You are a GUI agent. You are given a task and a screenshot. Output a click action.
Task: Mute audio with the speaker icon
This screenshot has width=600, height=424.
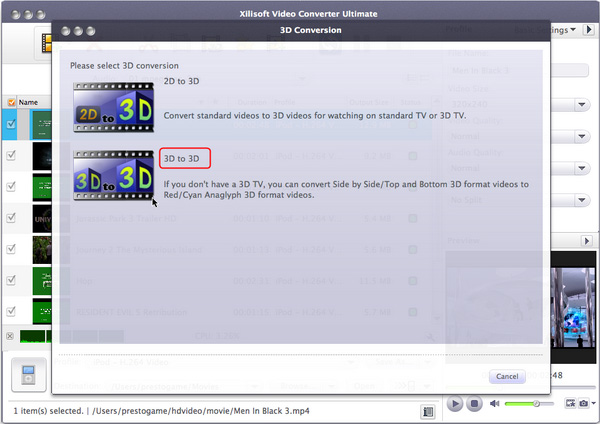point(495,403)
